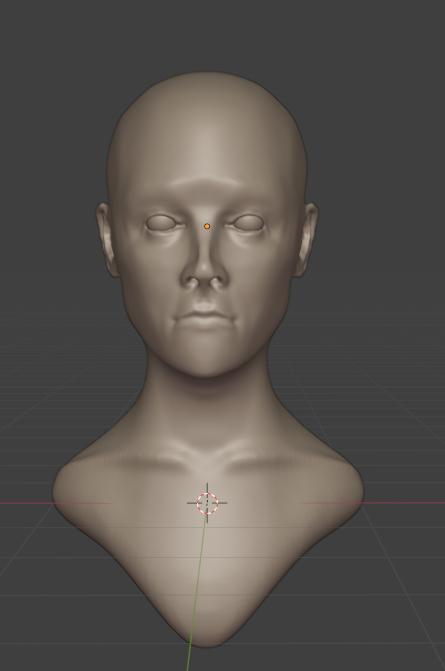
Task: Click the chin of the sculpted head
Action: point(207,359)
